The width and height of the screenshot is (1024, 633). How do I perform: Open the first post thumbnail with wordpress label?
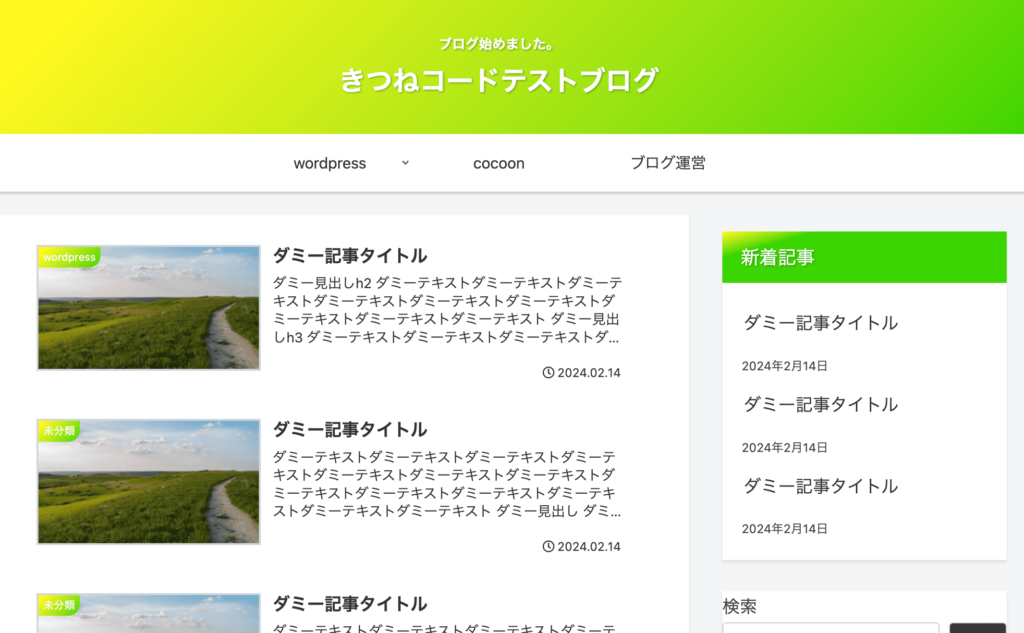coord(149,308)
